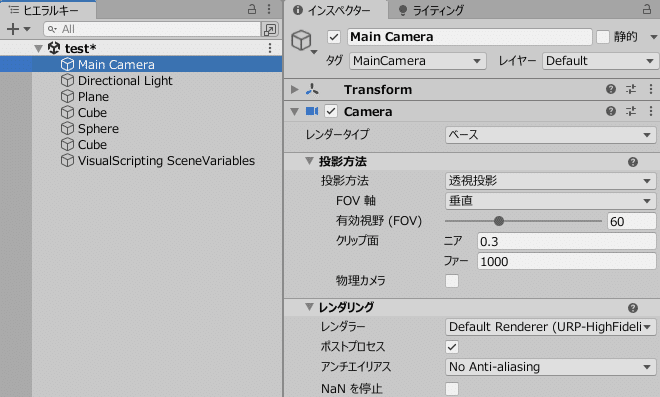Toggle the Main Camera active checkbox

click(334, 37)
